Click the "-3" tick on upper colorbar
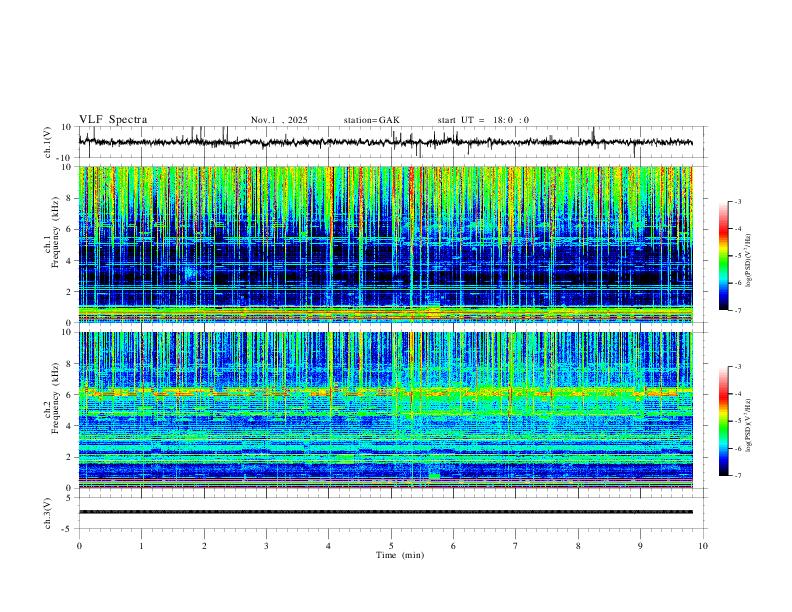The height and width of the screenshot is (612, 792). (x=737, y=201)
